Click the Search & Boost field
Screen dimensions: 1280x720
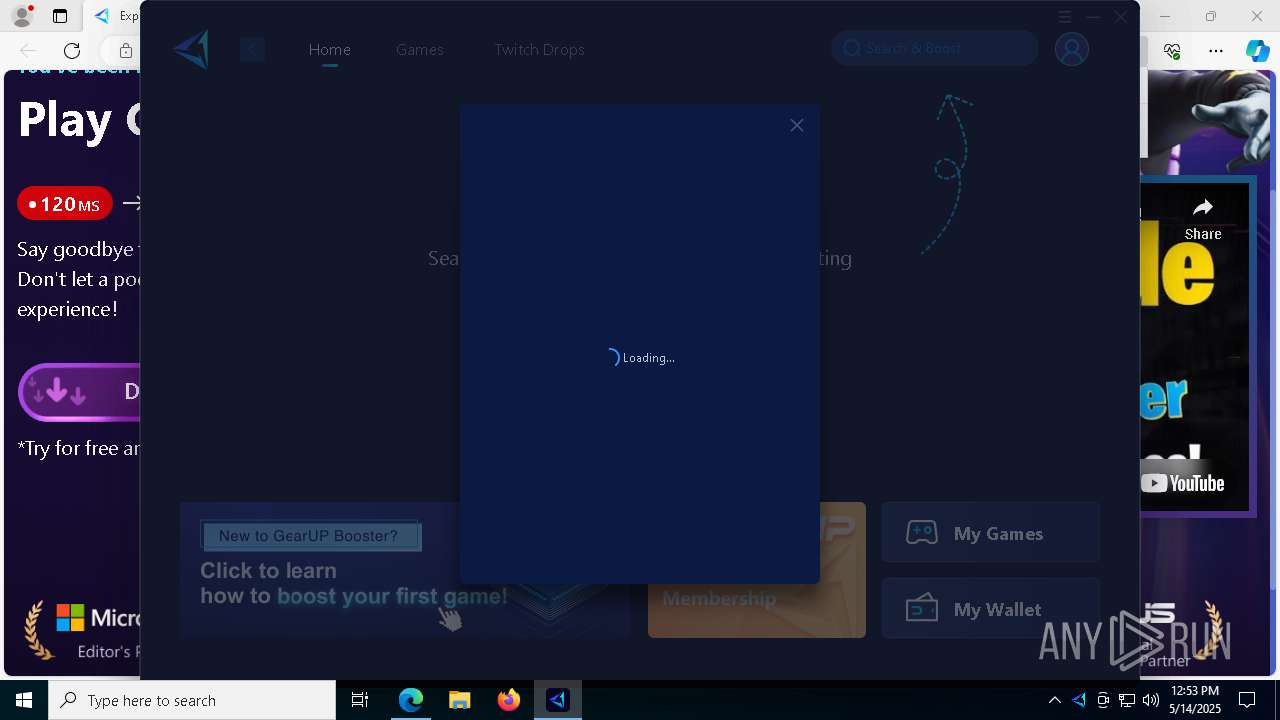click(x=935, y=48)
